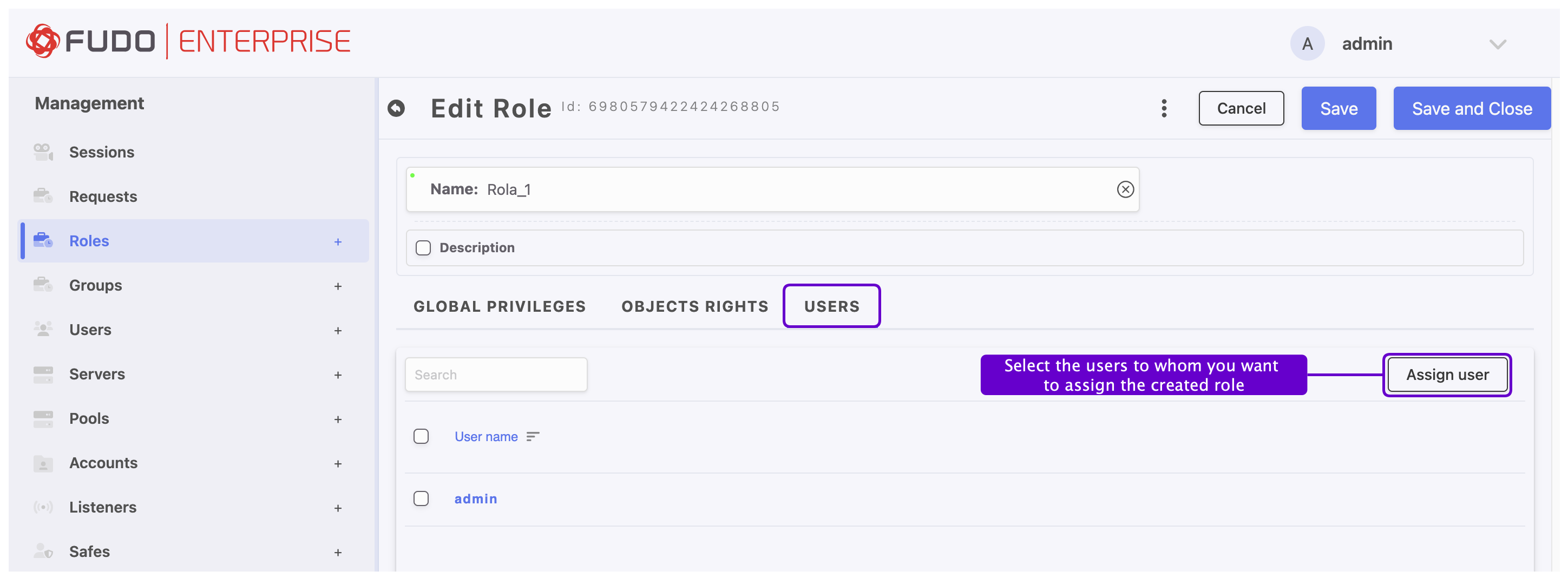Enable the Description checkbox
The height and width of the screenshot is (584, 1568).
(423, 248)
